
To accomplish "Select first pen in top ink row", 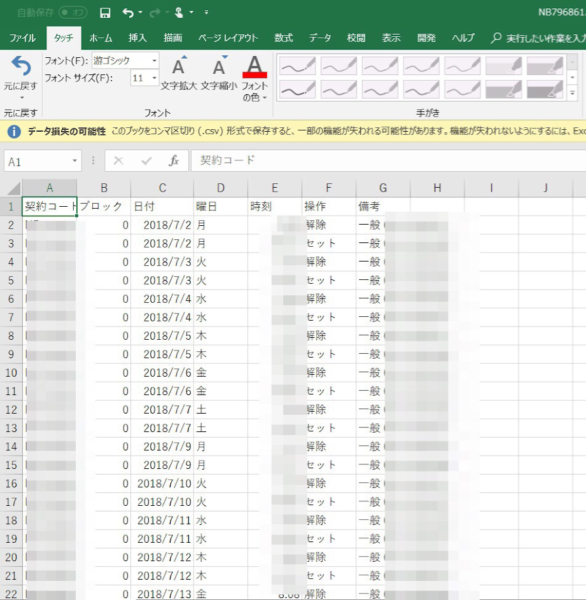I will point(297,66).
